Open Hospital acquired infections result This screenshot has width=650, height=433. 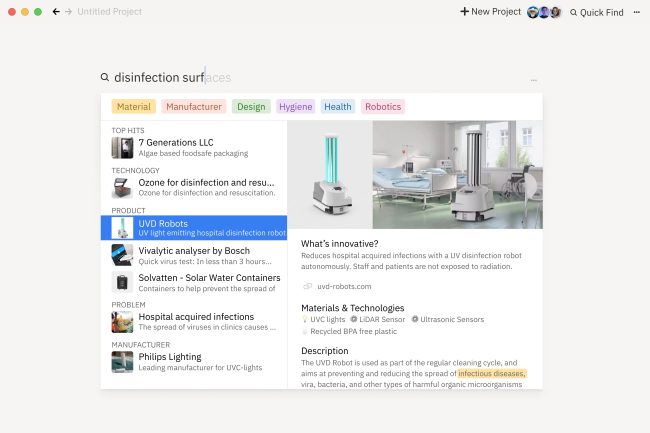pyautogui.click(x=194, y=322)
